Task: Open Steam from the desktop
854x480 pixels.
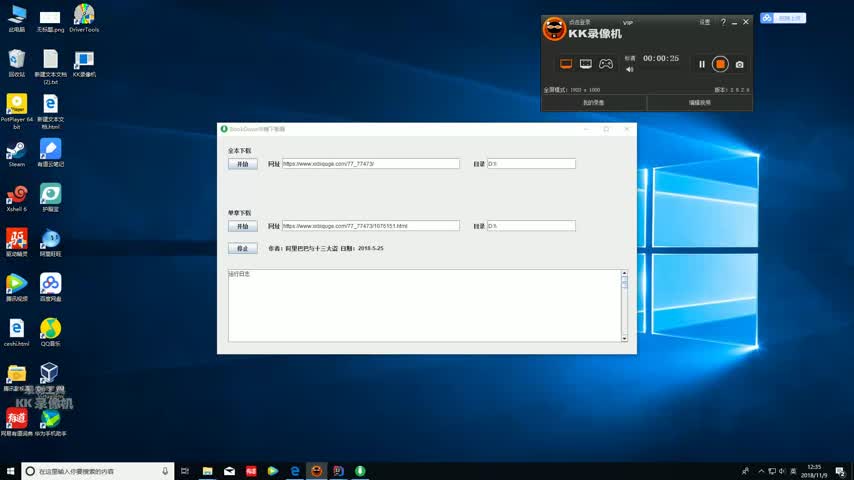Action: 16,152
